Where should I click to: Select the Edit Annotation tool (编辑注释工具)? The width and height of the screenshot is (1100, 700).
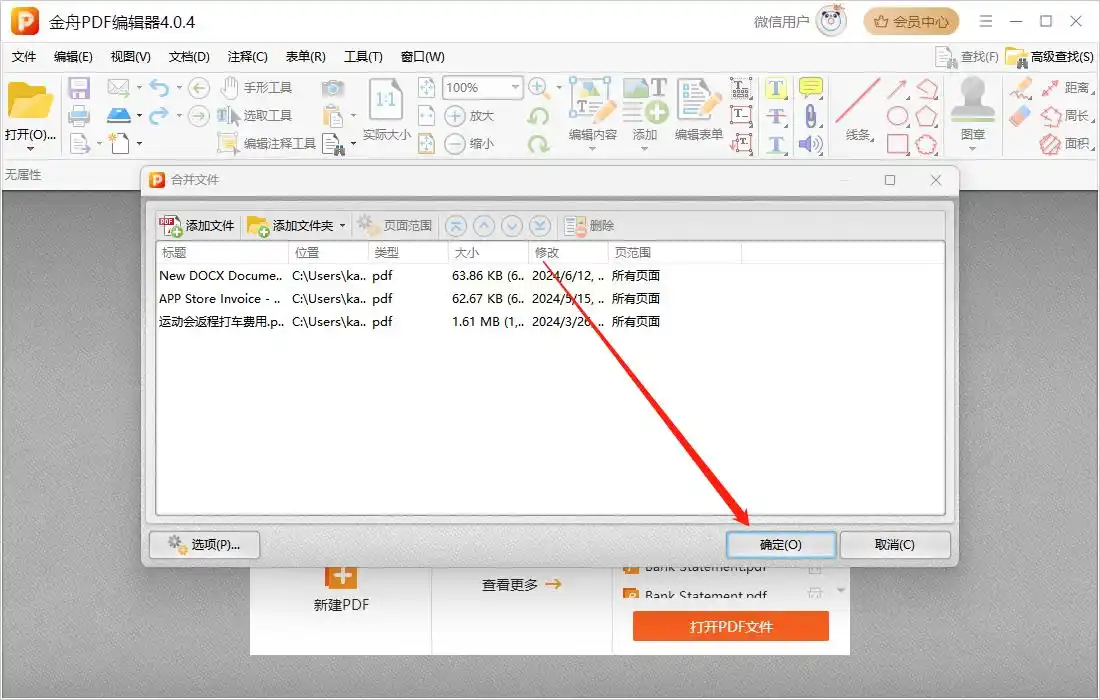(267, 144)
